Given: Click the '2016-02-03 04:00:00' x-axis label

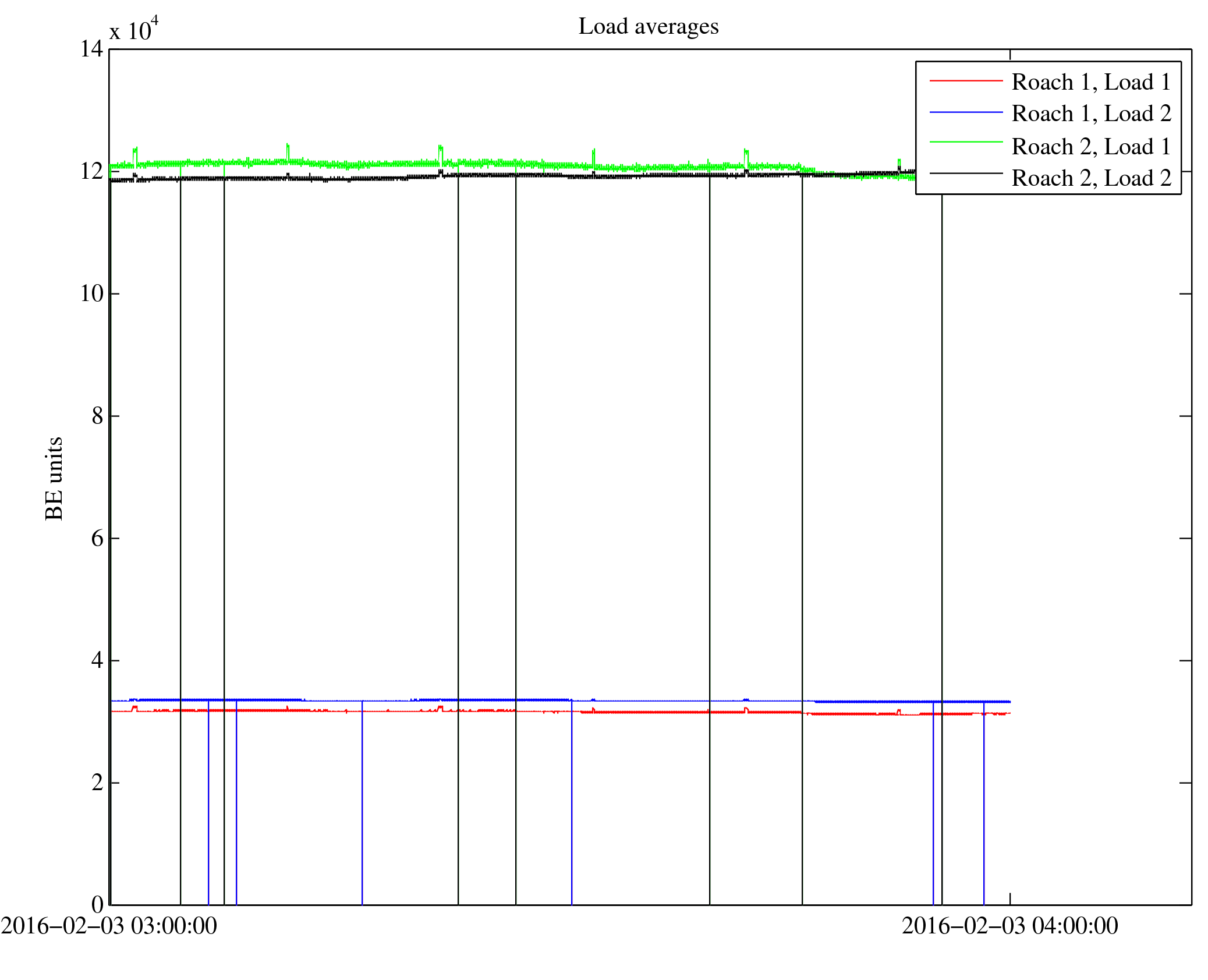Looking at the screenshot, I should pos(1009,926).
